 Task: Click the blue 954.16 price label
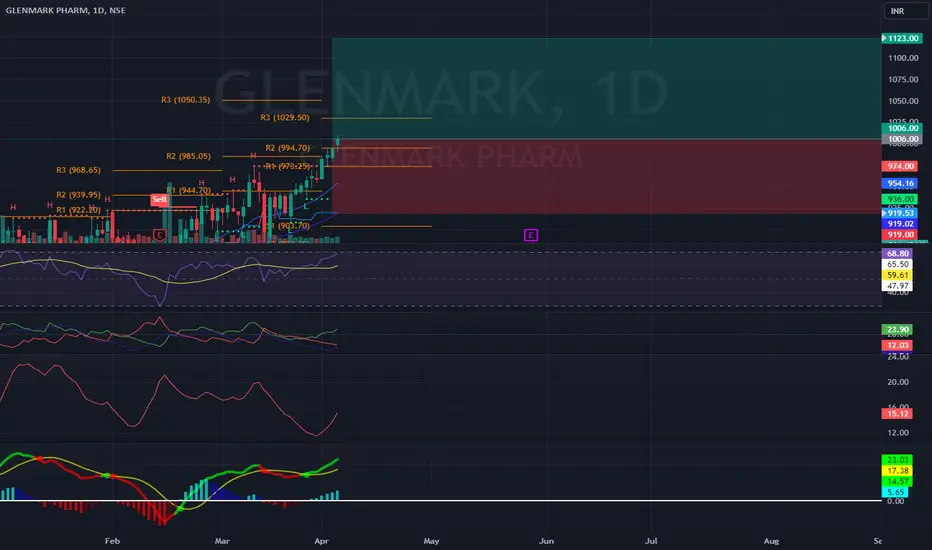point(899,183)
